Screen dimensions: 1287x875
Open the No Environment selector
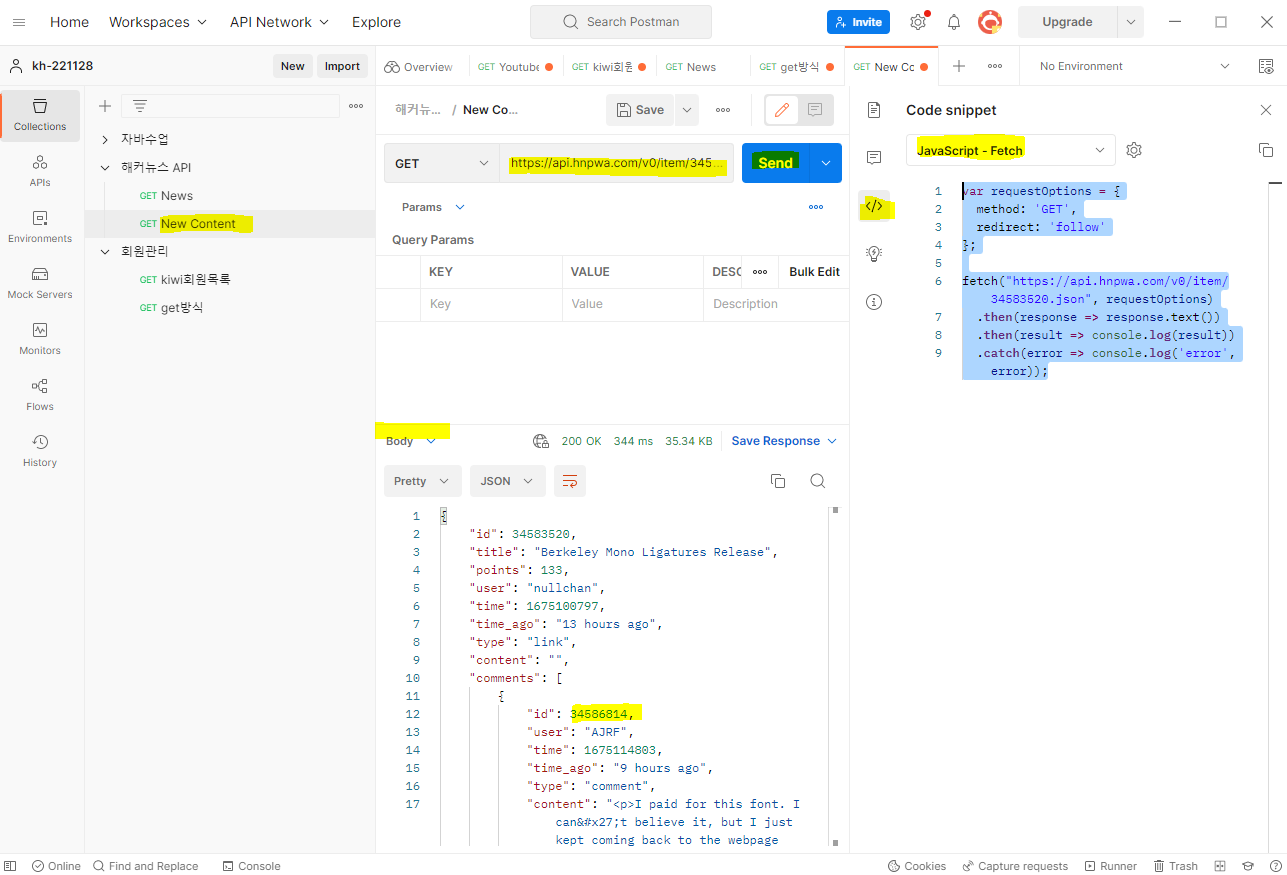pos(1134,66)
